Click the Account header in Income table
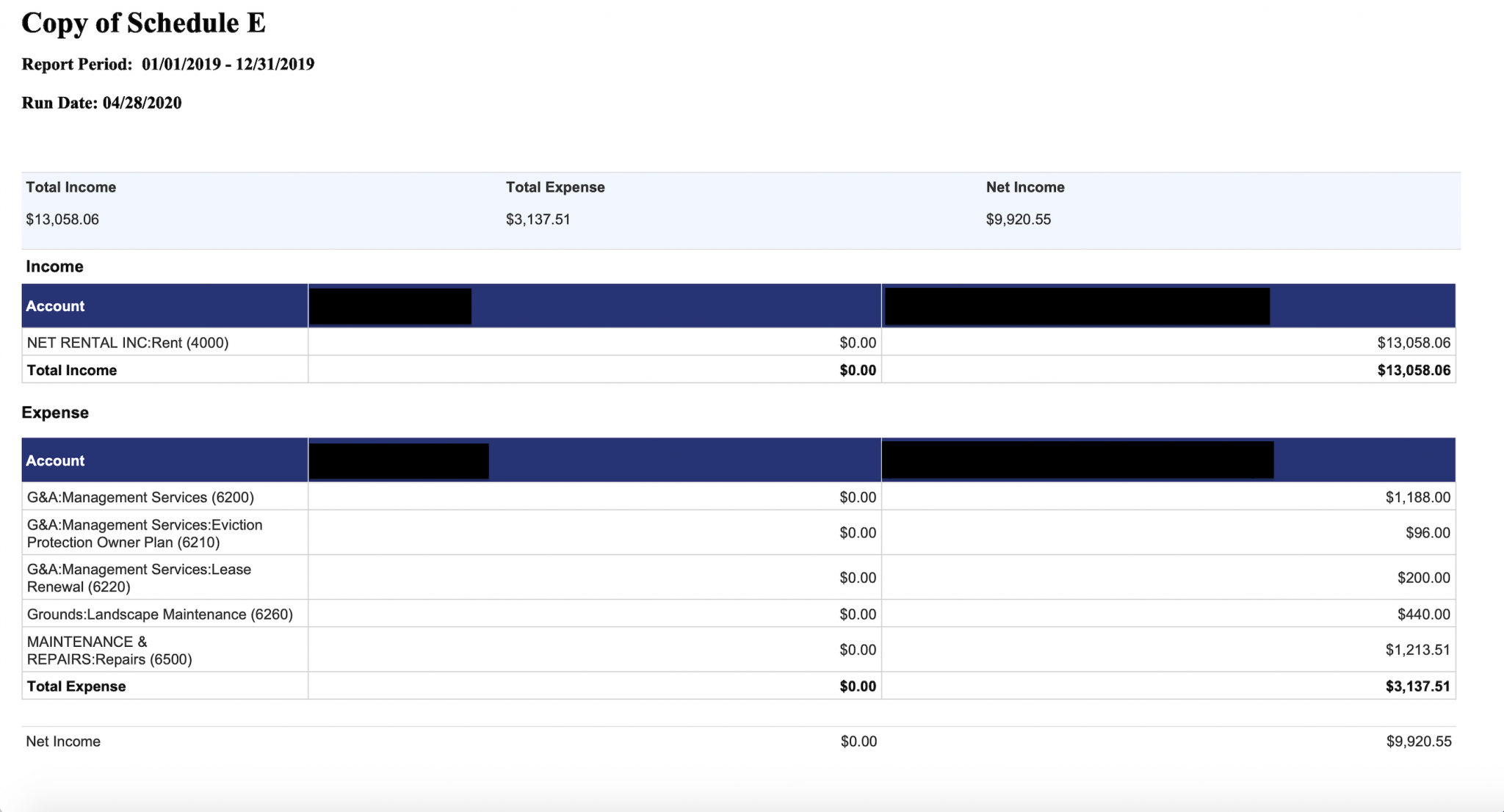The height and width of the screenshot is (812, 1504). point(55,306)
